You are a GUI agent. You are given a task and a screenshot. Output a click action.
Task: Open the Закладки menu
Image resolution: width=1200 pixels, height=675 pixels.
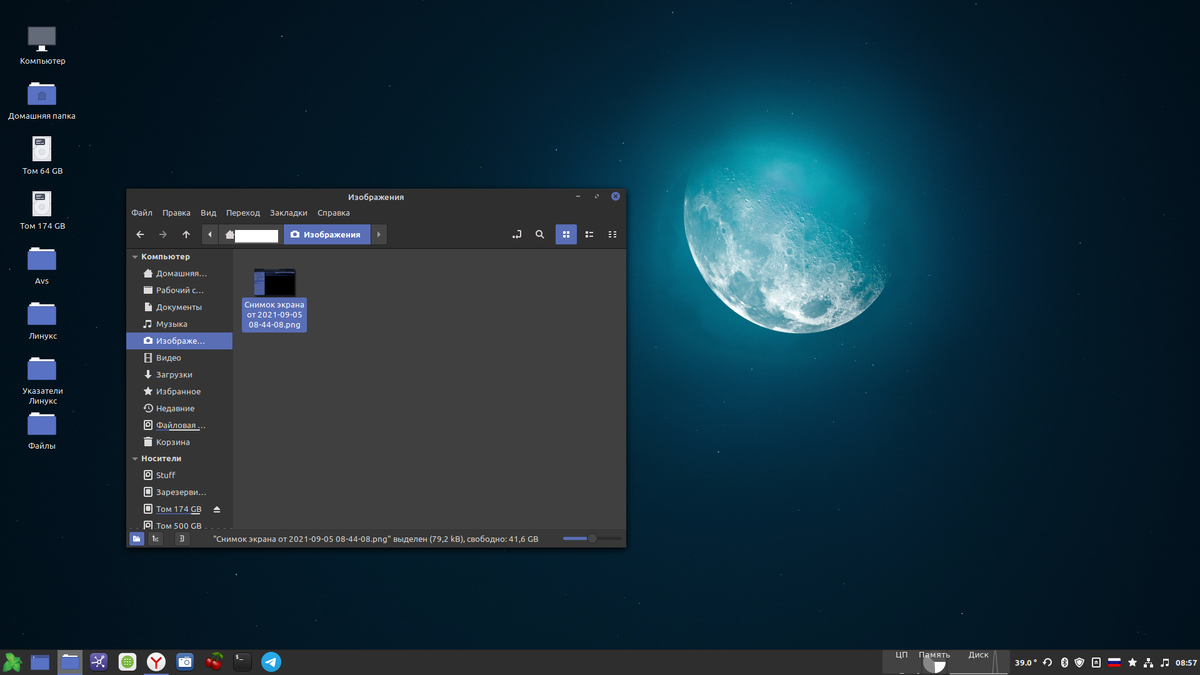(289, 213)
